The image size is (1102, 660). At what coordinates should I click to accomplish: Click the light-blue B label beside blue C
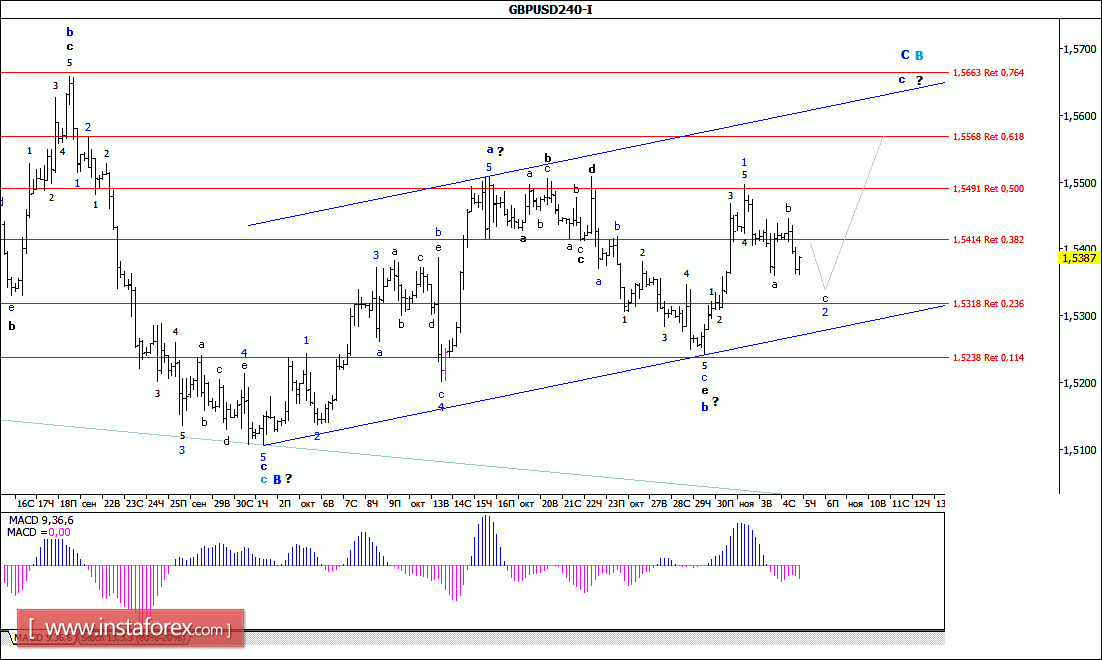pos(919,56)
